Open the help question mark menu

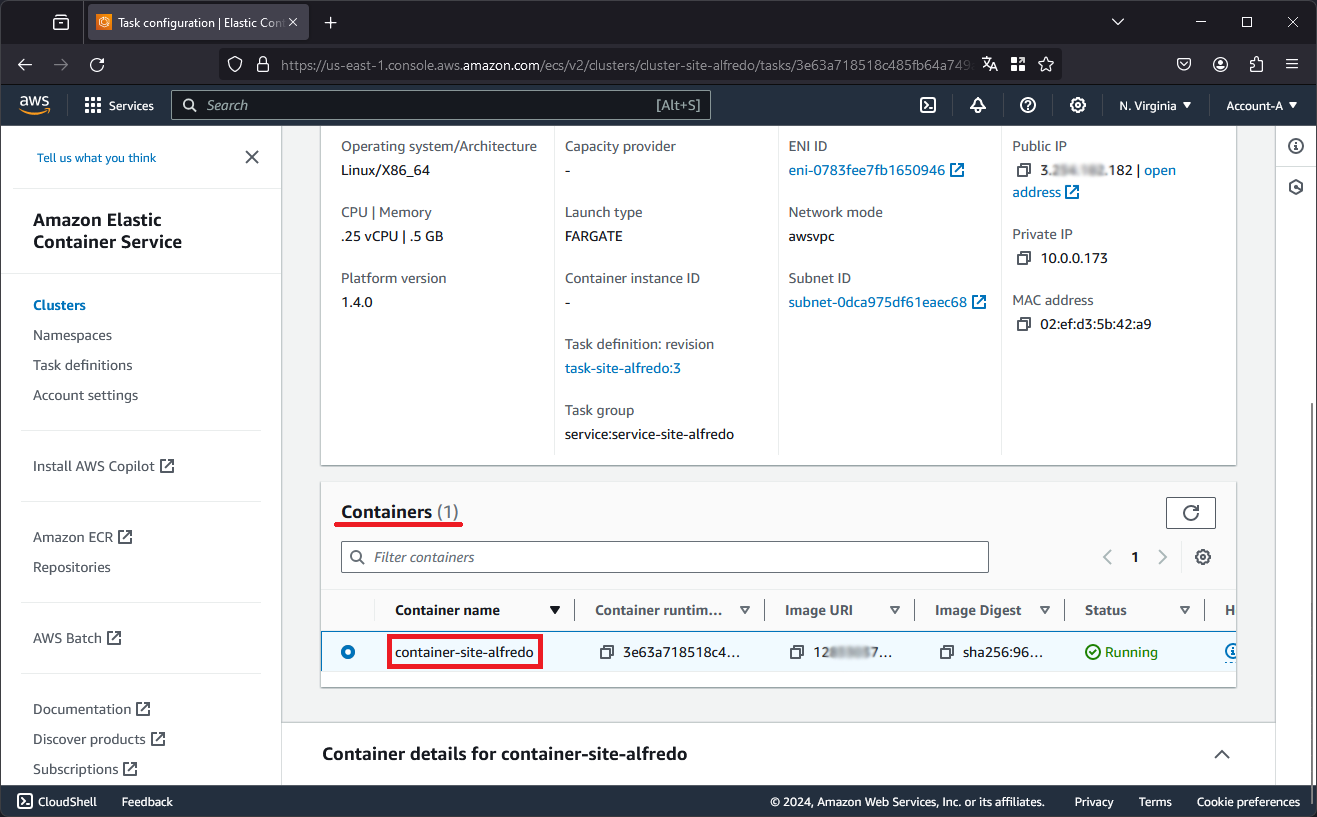click(1028, 105)
